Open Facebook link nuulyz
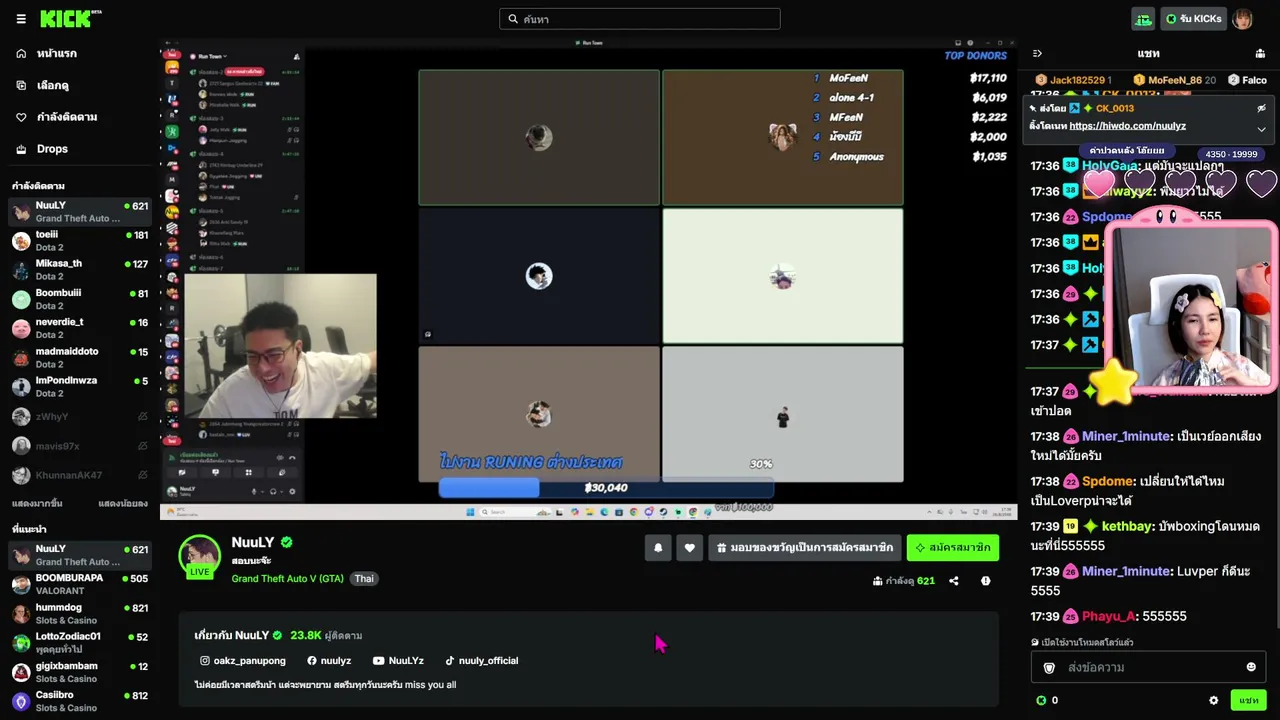Screen dimensions: 1280x720 (329, 661)
